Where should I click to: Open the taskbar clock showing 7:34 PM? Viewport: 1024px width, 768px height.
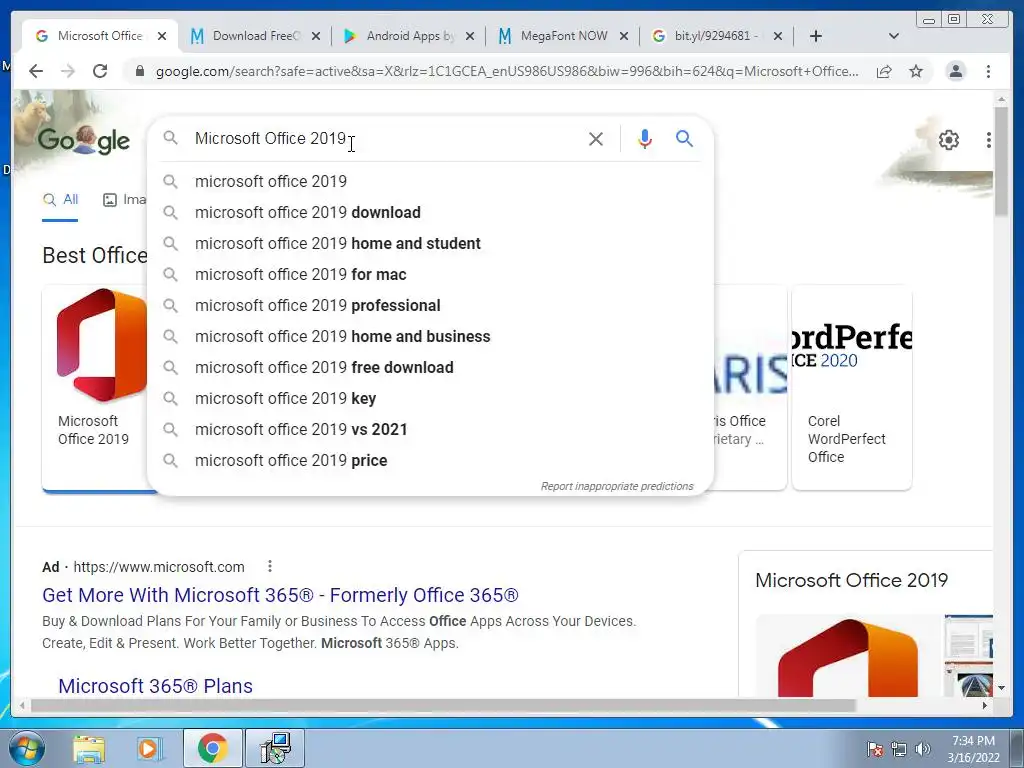973,749
